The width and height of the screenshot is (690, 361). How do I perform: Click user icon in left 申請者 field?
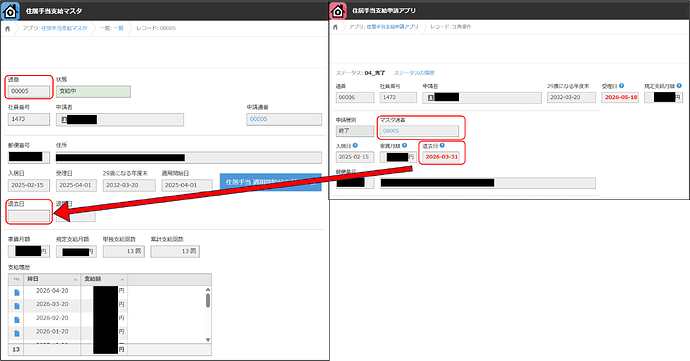(x=65, y=119)
